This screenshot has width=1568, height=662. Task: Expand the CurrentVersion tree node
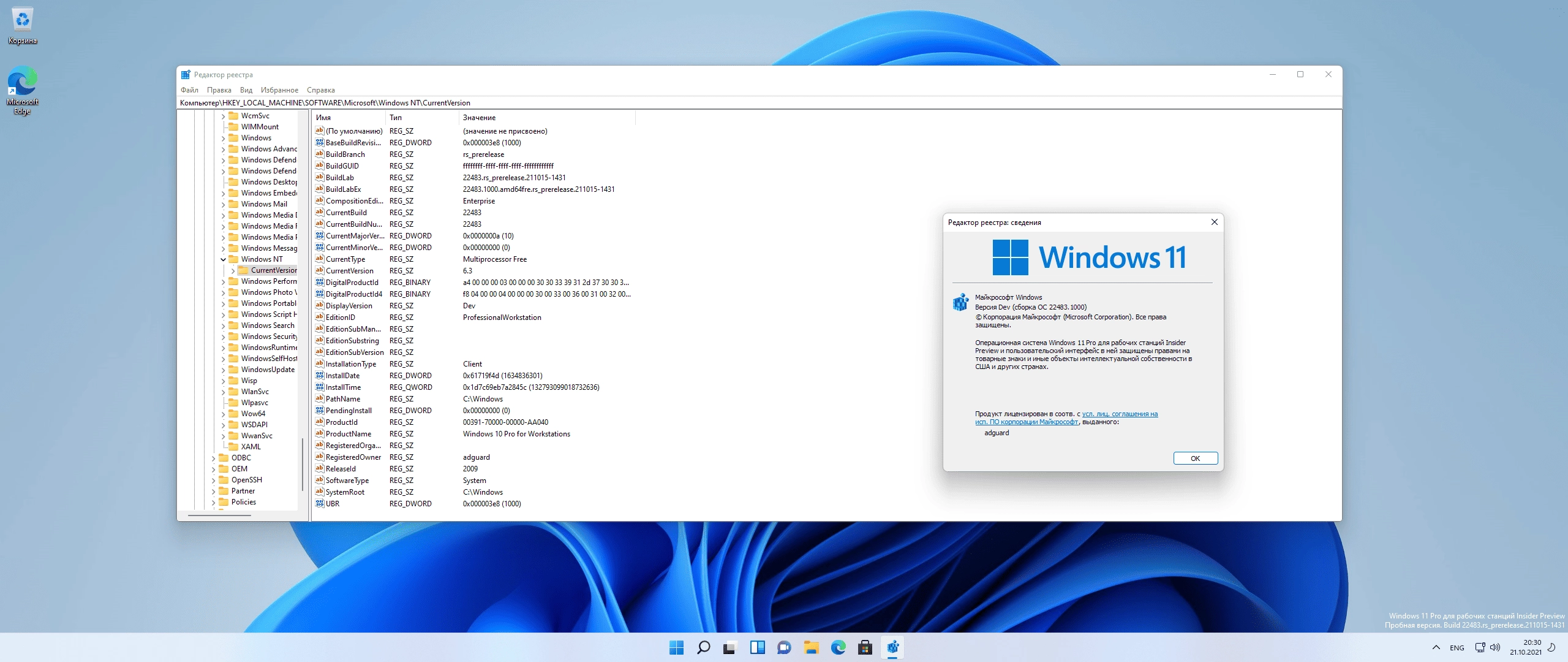(233, 270)
